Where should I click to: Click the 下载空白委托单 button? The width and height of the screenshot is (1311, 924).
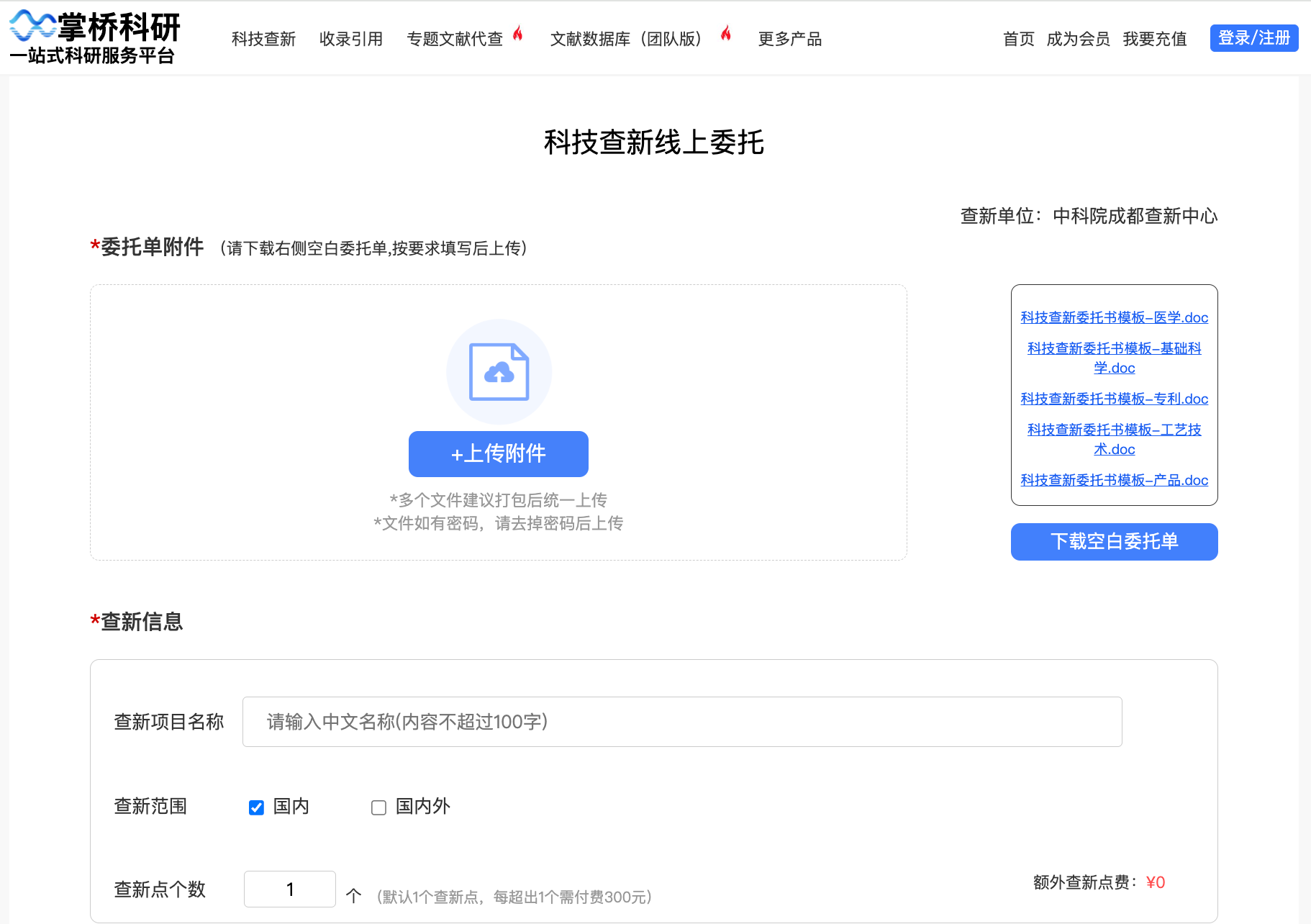click(x=1115, y=542)
